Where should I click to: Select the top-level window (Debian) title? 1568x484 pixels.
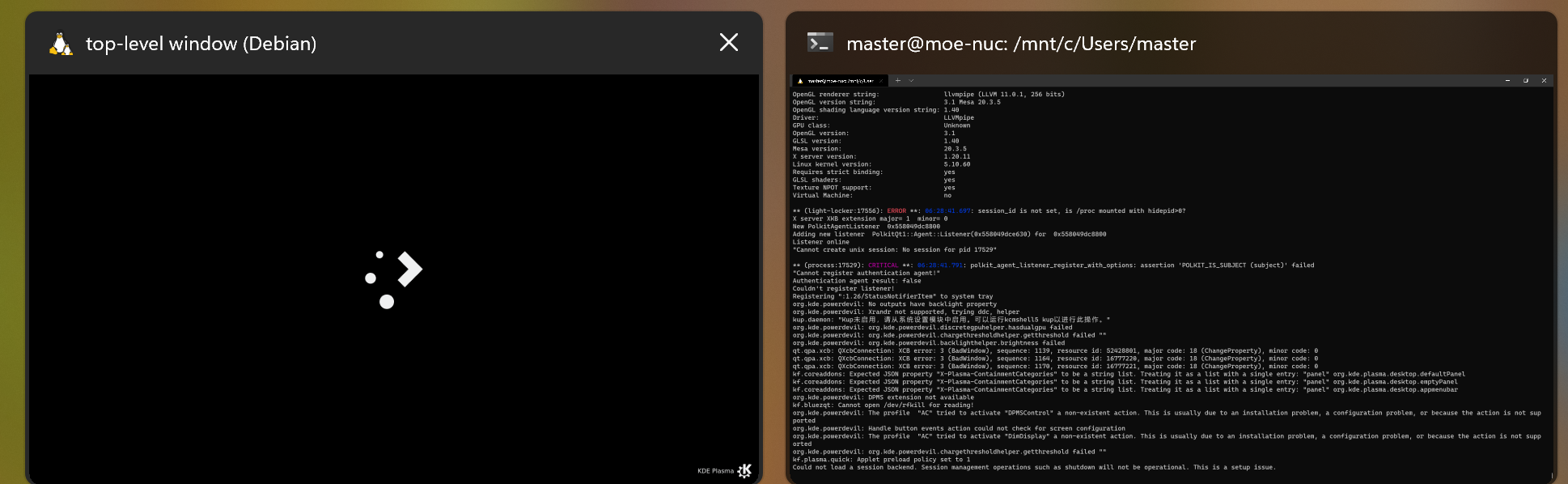[201, 44]
